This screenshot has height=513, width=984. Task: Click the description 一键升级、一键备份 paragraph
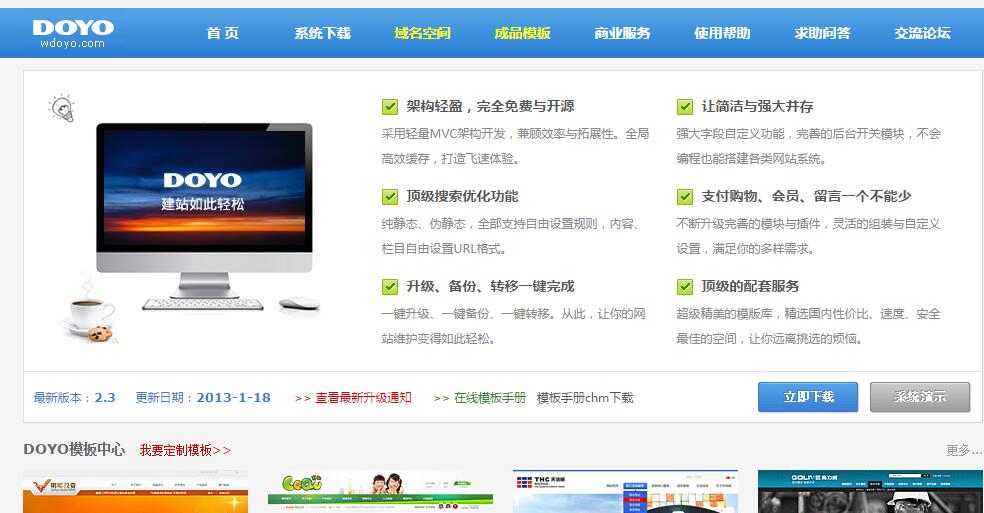click(513, 327)
